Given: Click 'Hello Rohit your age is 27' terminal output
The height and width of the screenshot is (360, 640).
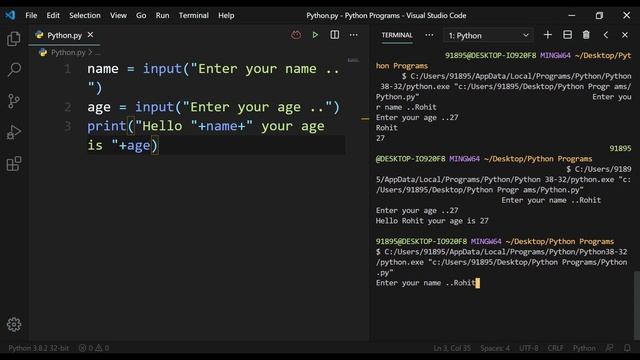Looking at the screenshot, I should (432, 221).
